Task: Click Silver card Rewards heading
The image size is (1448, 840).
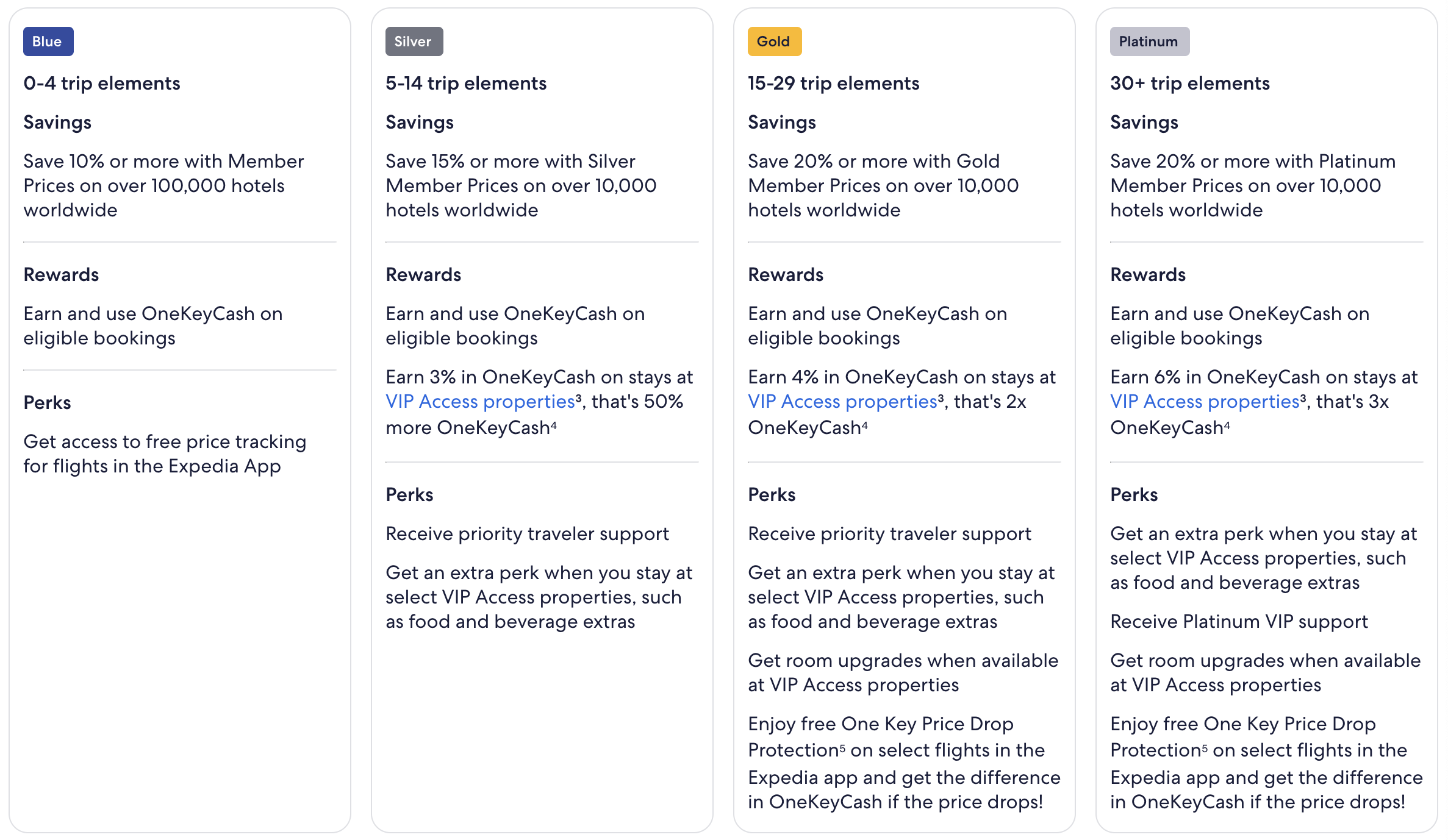Action: click(423, 274)
